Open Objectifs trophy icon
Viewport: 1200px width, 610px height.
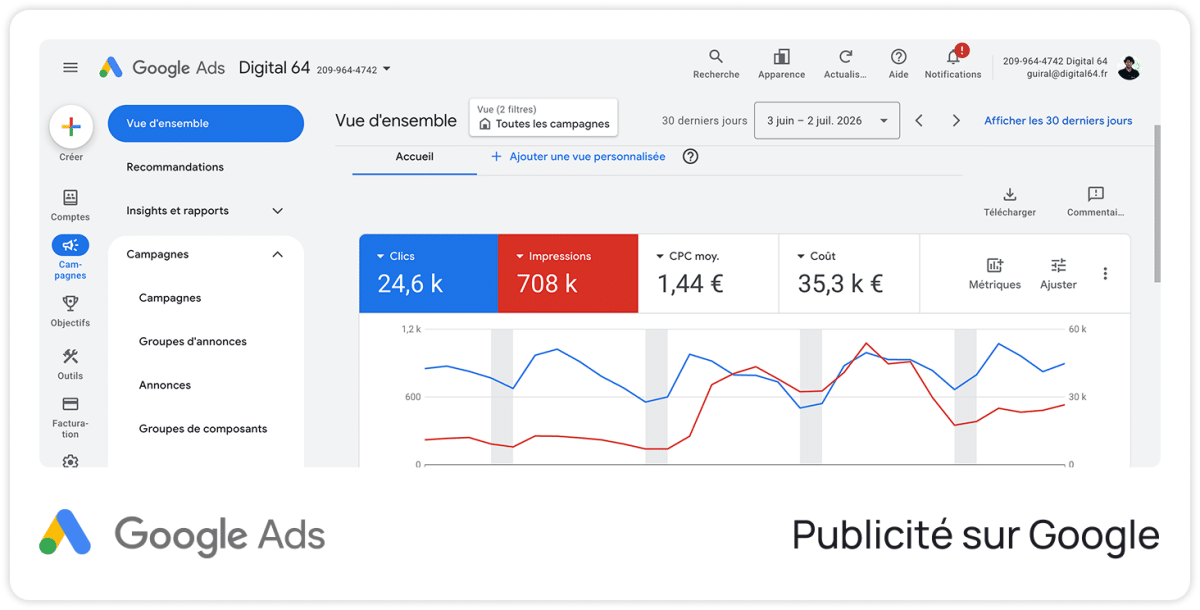tap(70, 303)
